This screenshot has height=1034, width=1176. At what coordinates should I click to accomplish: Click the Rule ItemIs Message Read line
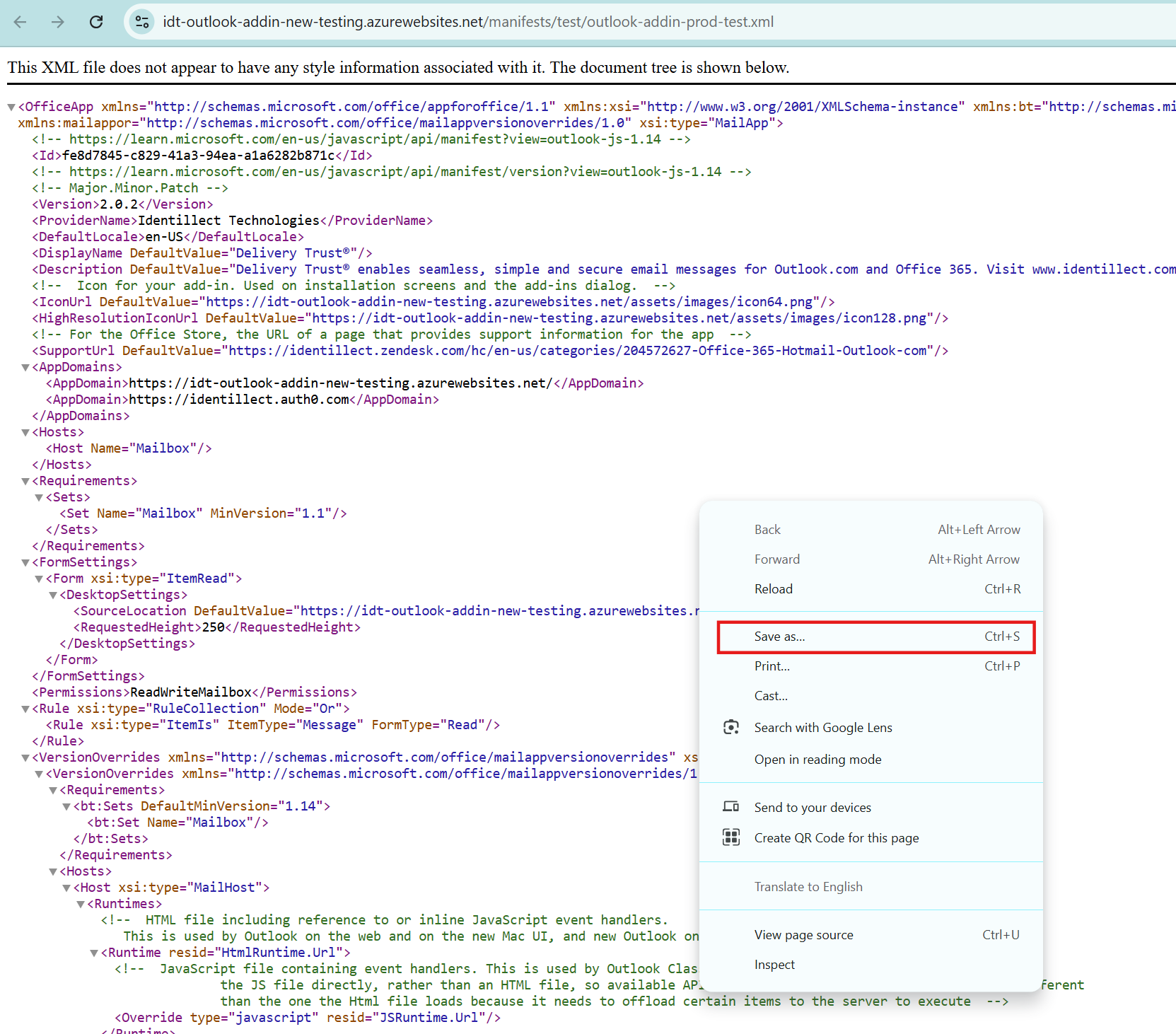[x=273, y=725]
